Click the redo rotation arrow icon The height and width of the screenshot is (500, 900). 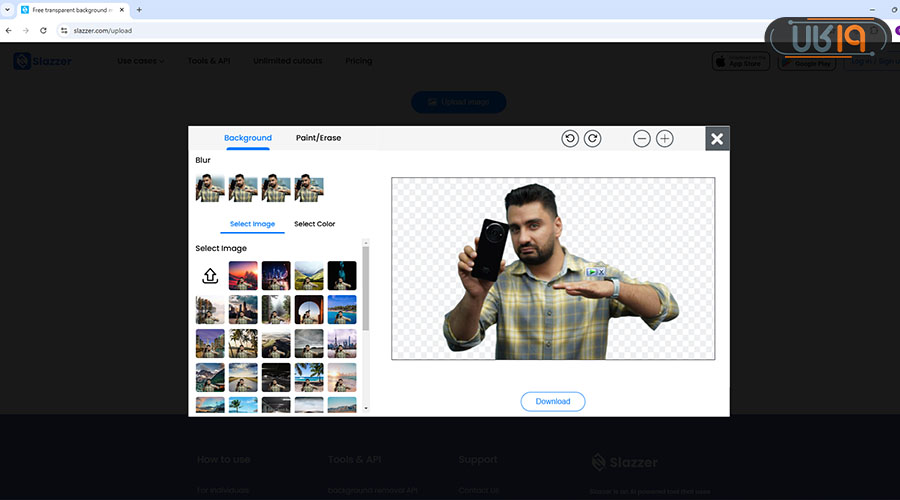click(592, 139)
